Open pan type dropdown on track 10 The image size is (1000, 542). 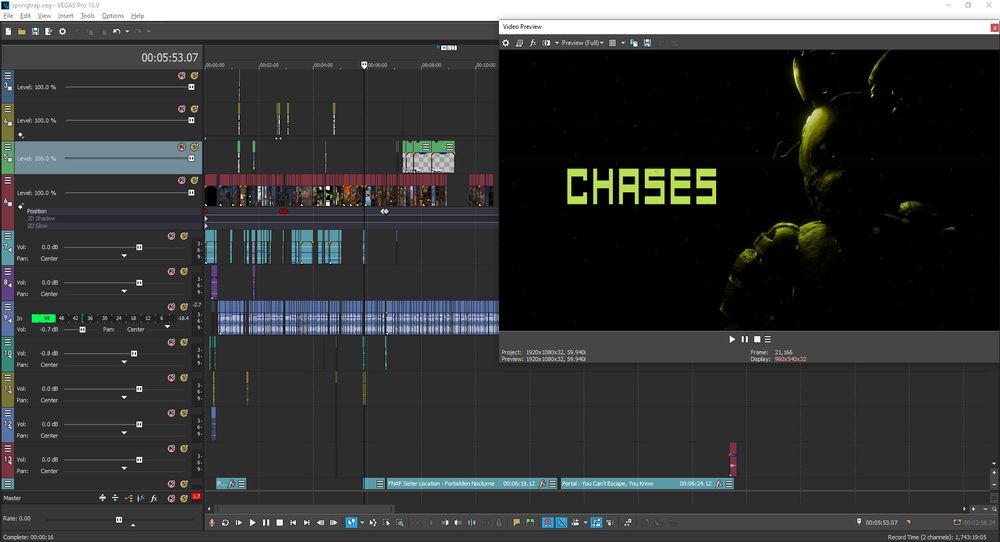point(124,362)
